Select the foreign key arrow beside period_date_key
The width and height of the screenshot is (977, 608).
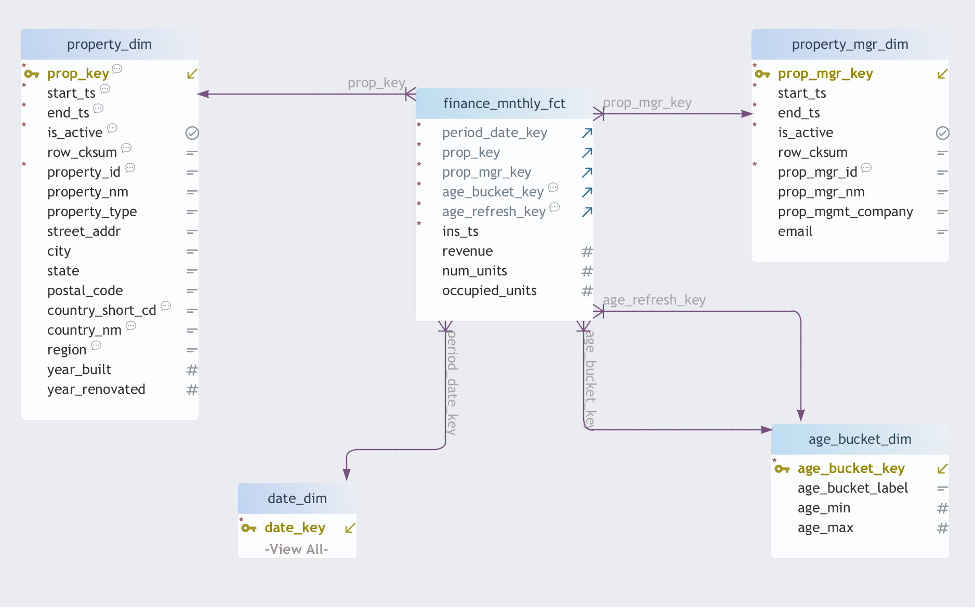(586, 132)
